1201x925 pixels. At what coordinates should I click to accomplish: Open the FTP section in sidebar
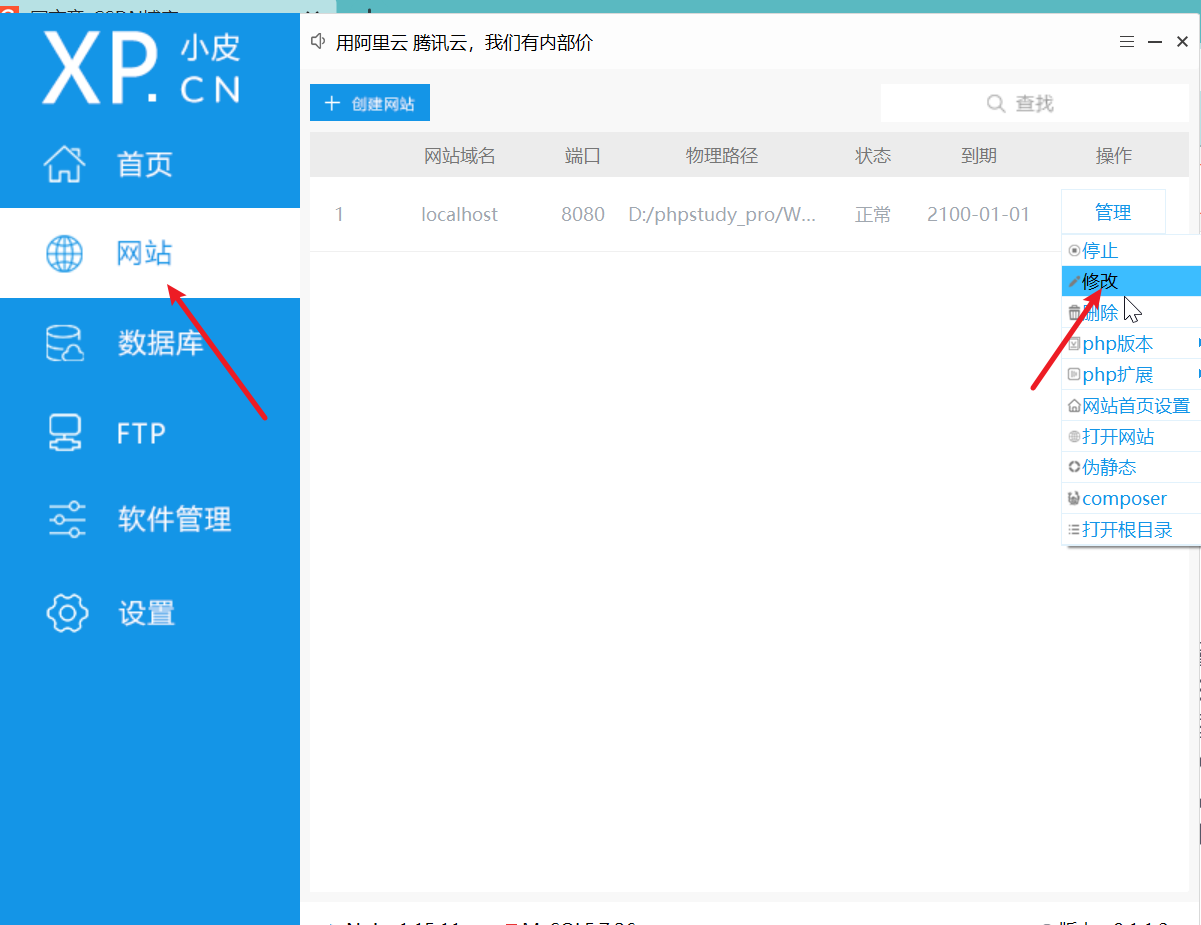[150, 432]
